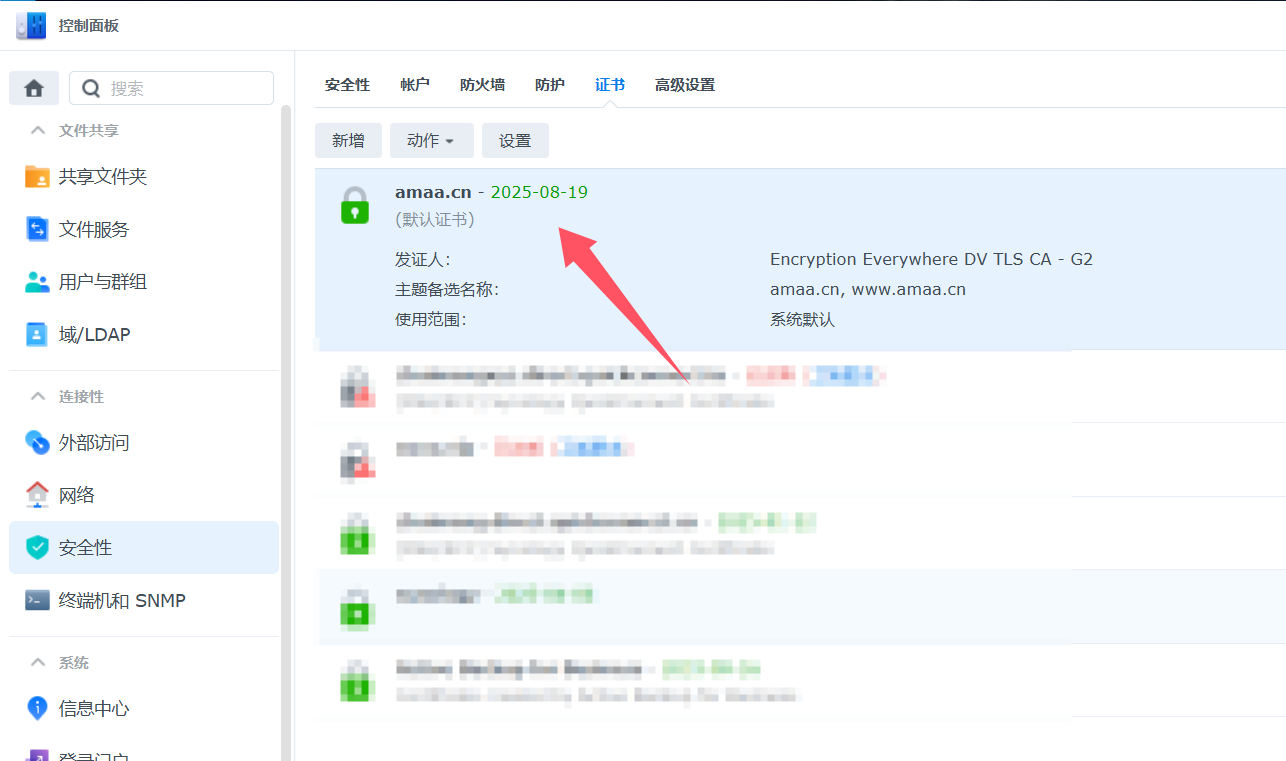This screenshot has width=1286, height=761.
Task: Select the 网络 network icon
Action: (x=37, y=495)
